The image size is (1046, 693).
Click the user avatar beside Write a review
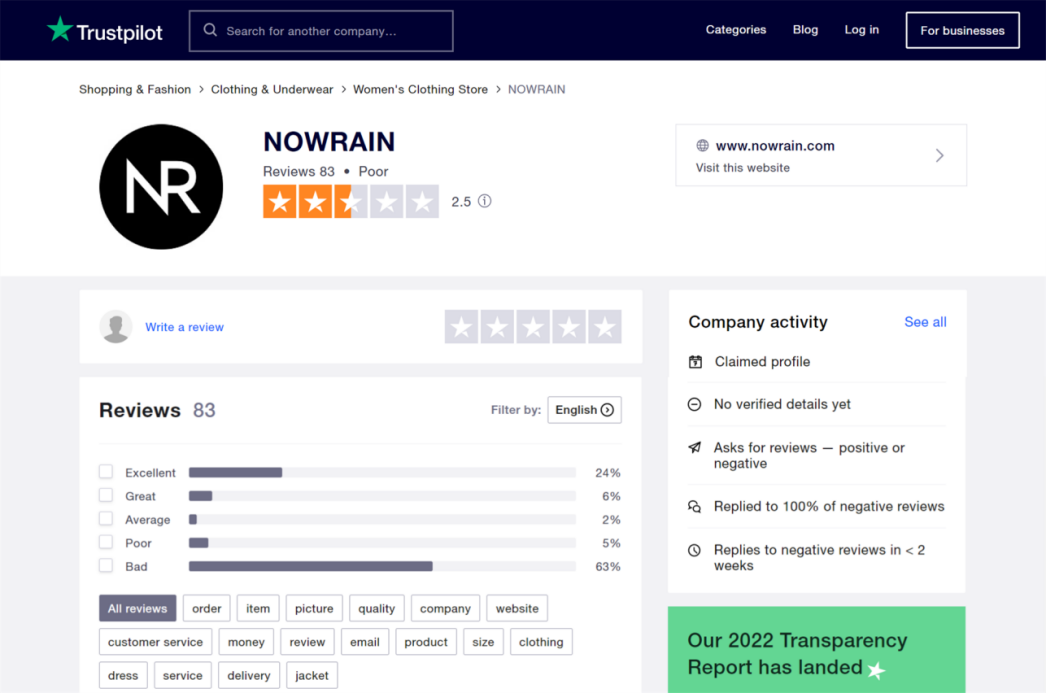pos(116,327)
